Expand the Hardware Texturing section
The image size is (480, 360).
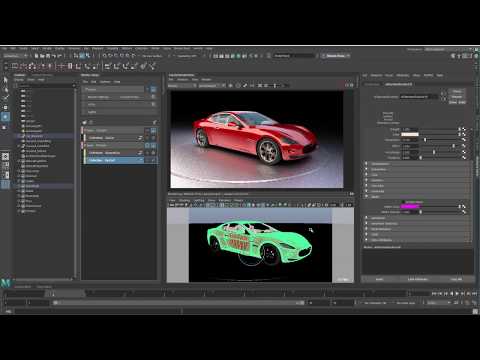(418, 224)
